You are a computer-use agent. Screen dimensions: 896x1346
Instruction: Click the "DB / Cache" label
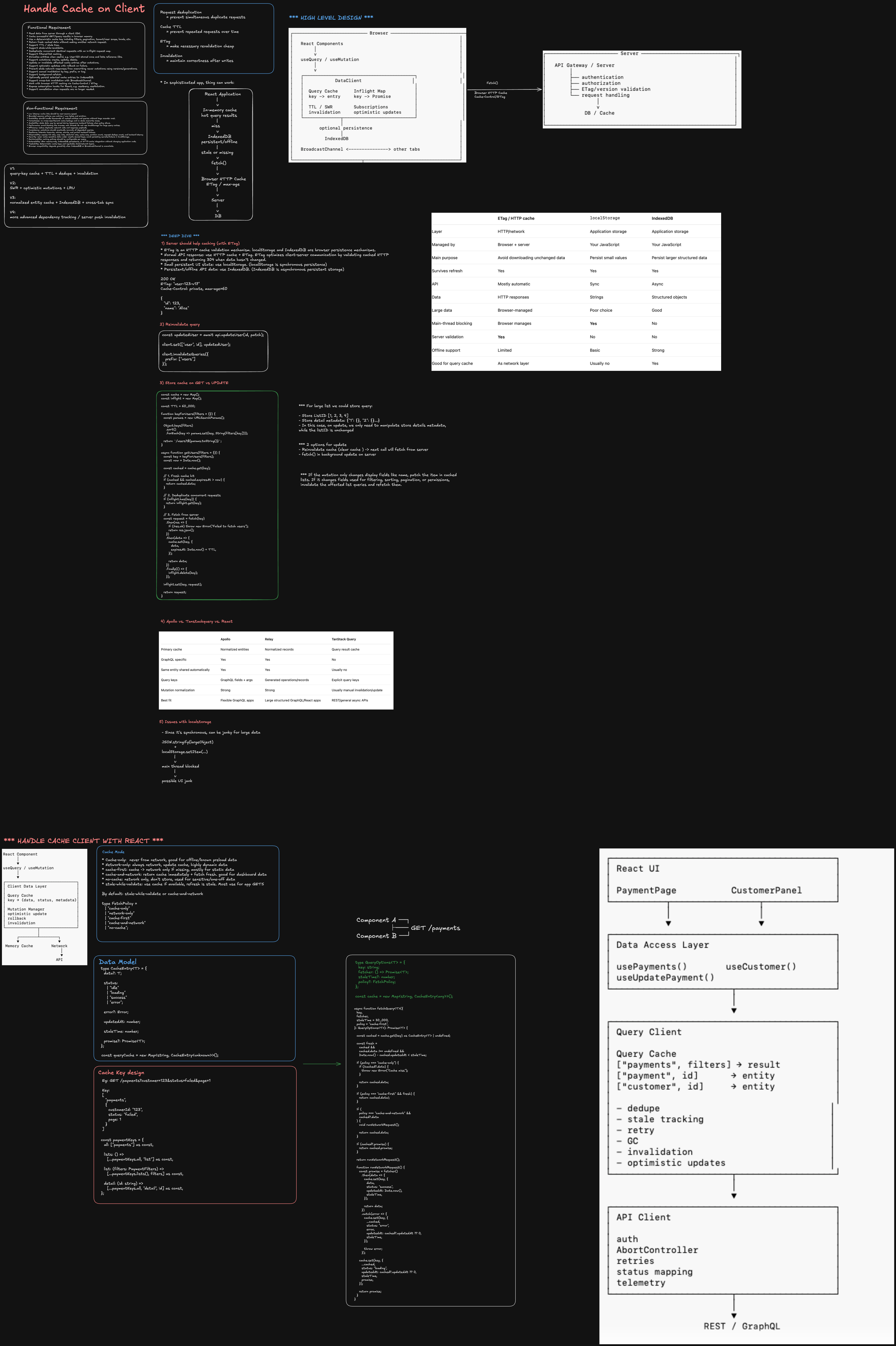(x=599, y=113)
